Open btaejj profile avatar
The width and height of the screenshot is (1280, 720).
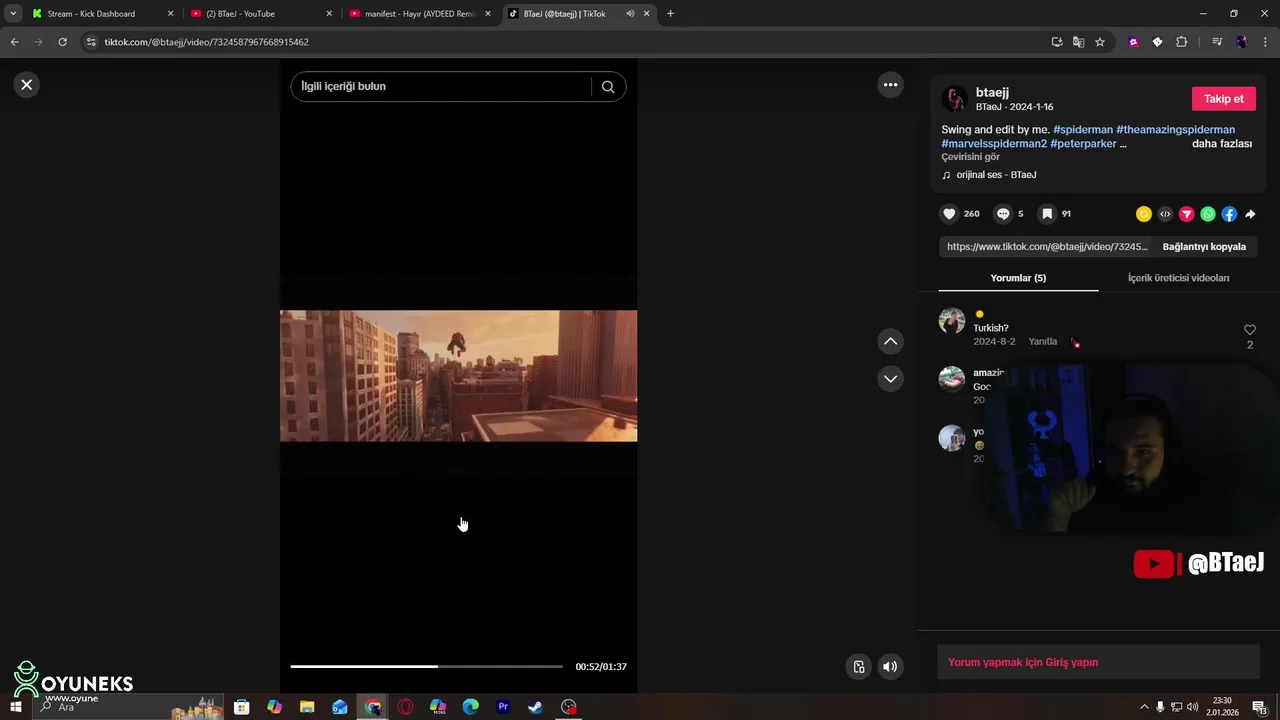pos(955,99)
